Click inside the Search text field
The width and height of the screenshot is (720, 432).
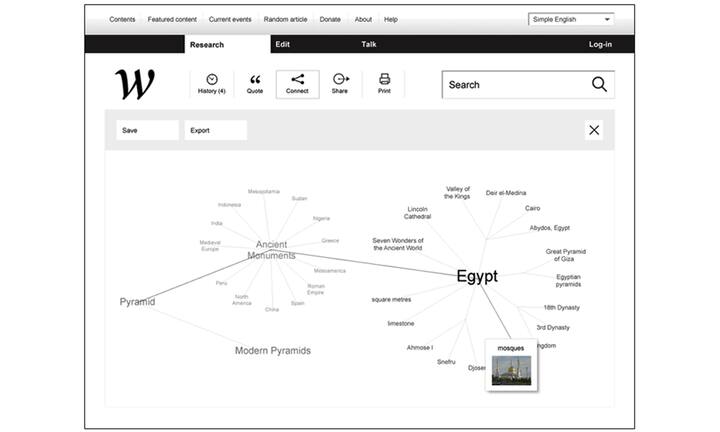click(510, 85)
